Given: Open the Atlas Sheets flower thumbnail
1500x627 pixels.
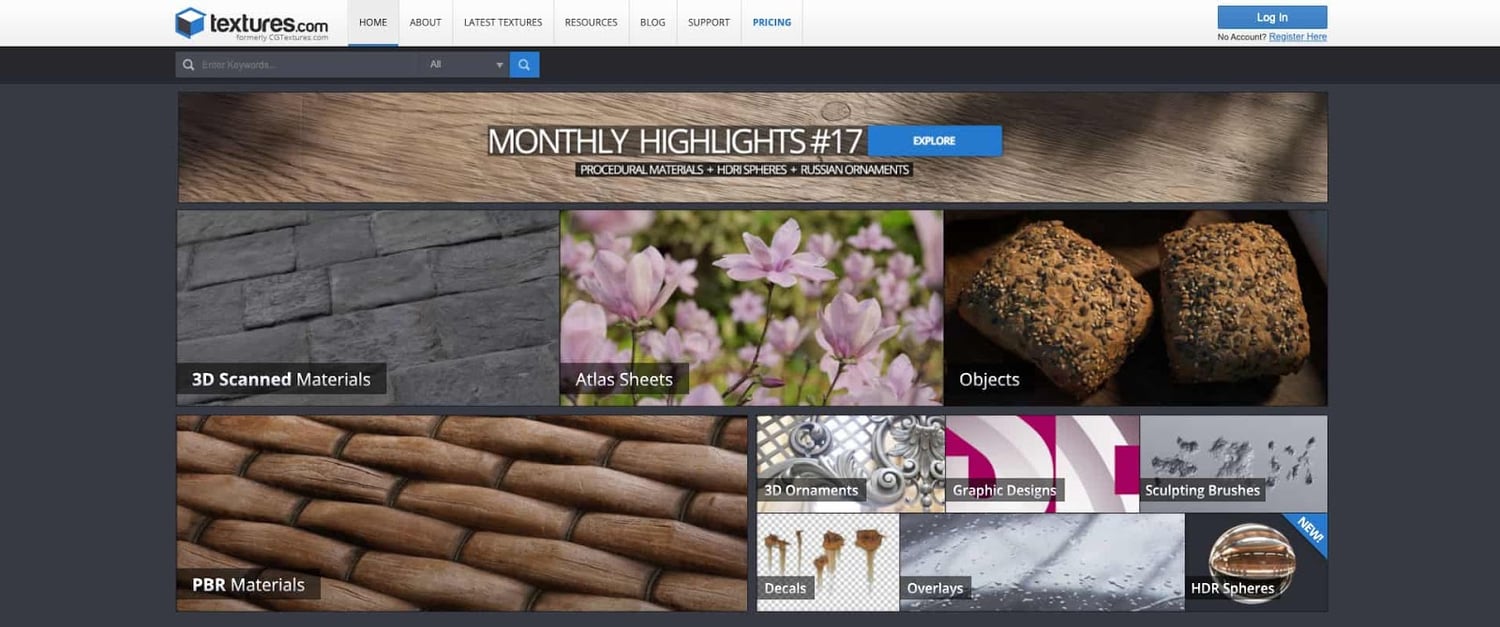Looking at the screenshot, I should (751, 307).
